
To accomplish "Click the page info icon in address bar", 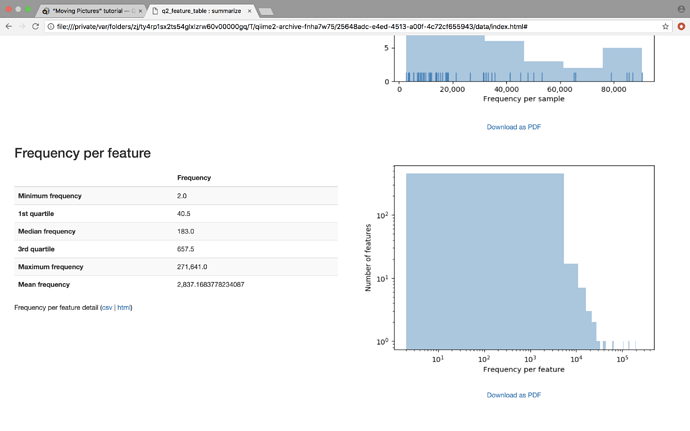I will click(x=51, y=27).
